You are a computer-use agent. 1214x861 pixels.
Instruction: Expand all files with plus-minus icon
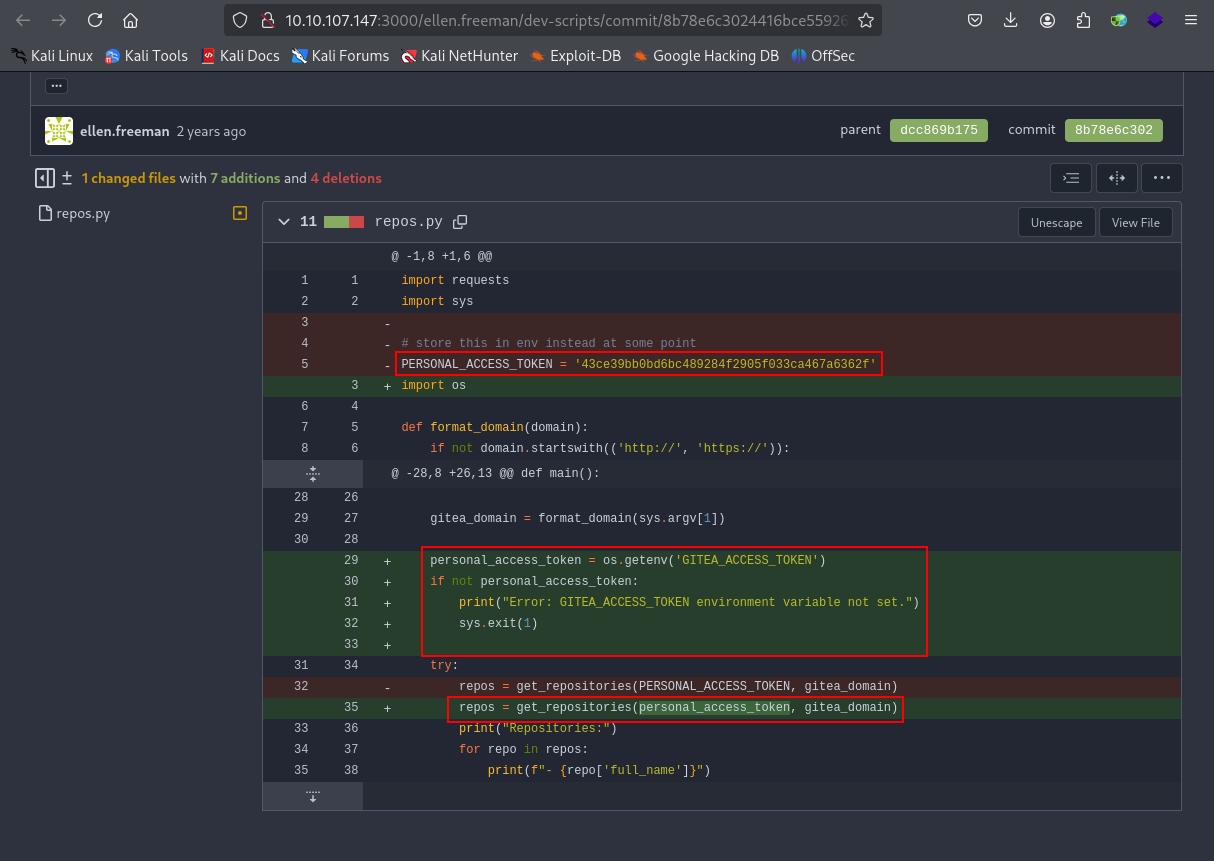[x=67, y=178]
